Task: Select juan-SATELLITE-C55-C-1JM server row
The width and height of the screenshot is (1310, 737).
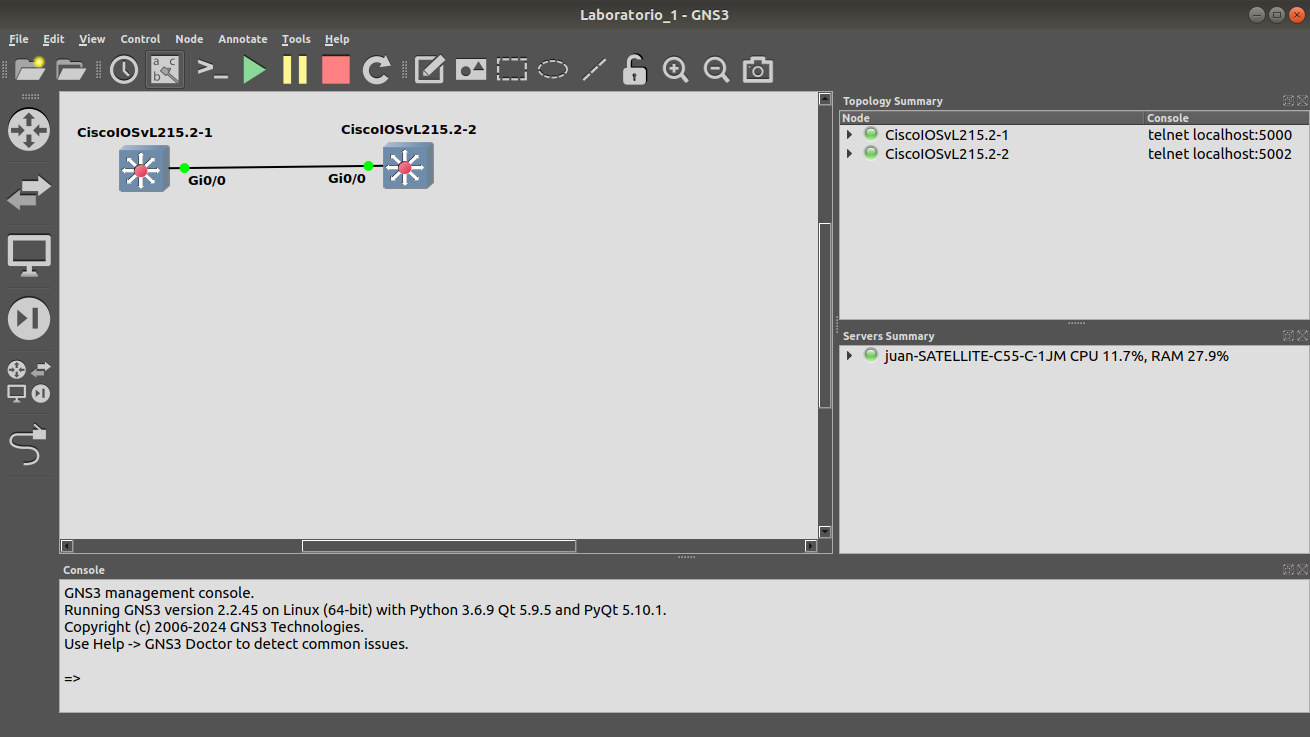Action: 1074,356
